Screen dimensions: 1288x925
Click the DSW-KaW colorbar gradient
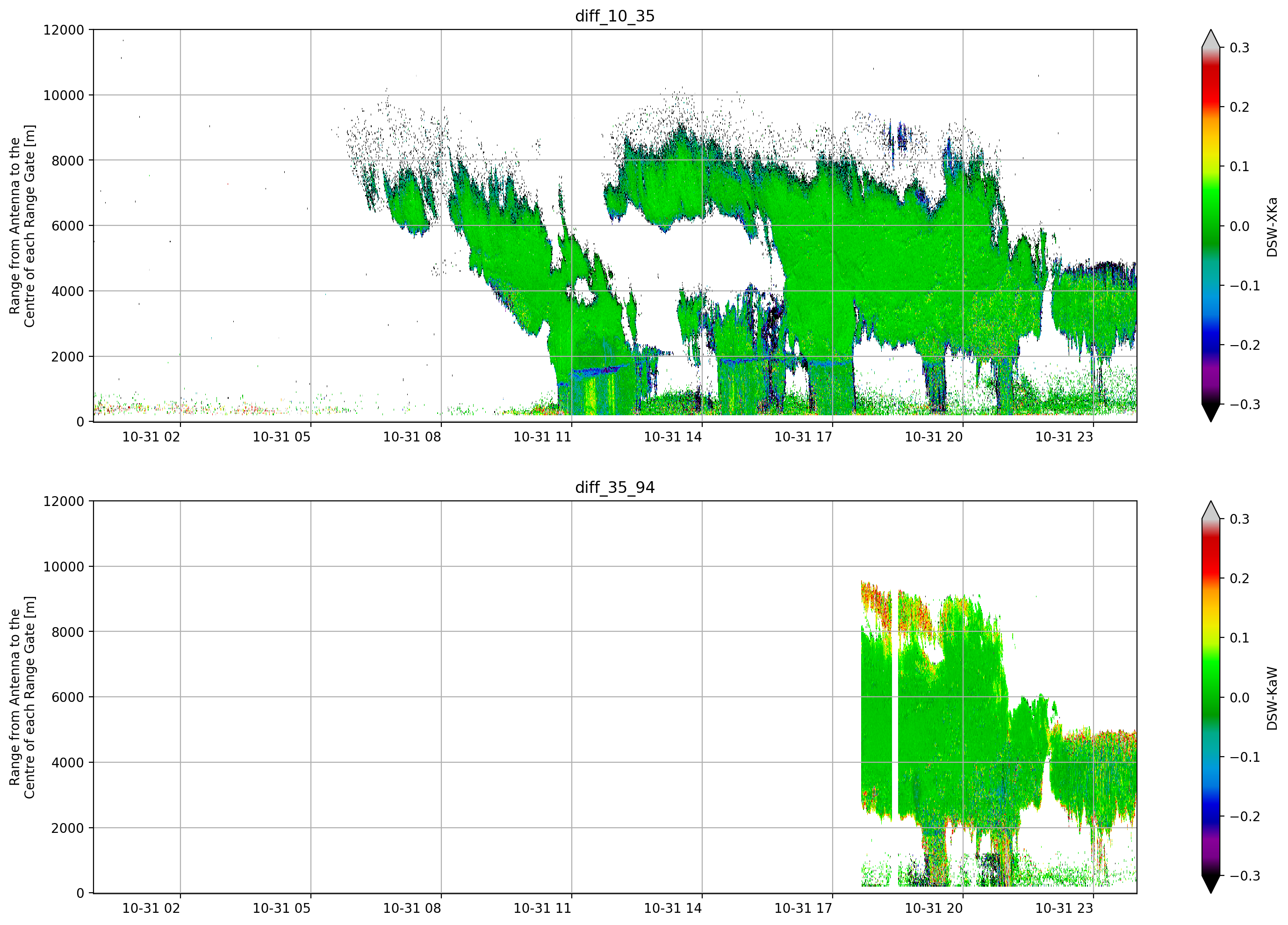(x=1211, y=697)
